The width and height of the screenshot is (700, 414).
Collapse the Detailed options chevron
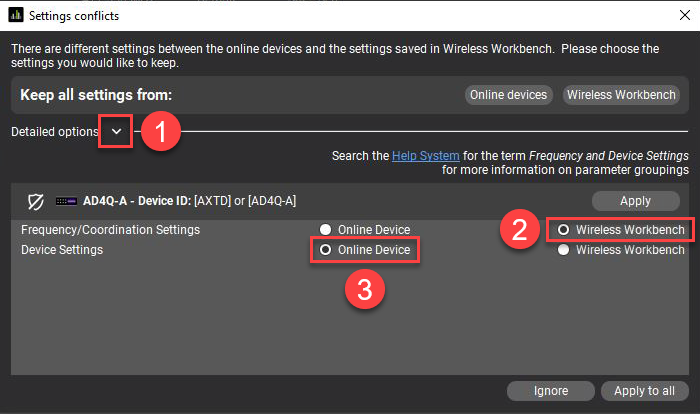[116, 132]
